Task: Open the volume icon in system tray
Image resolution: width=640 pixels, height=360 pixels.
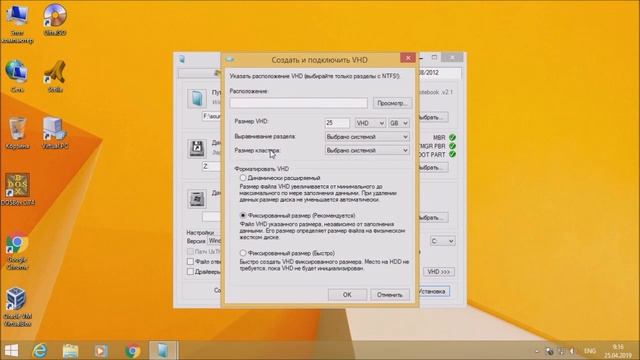Action: 572,351
